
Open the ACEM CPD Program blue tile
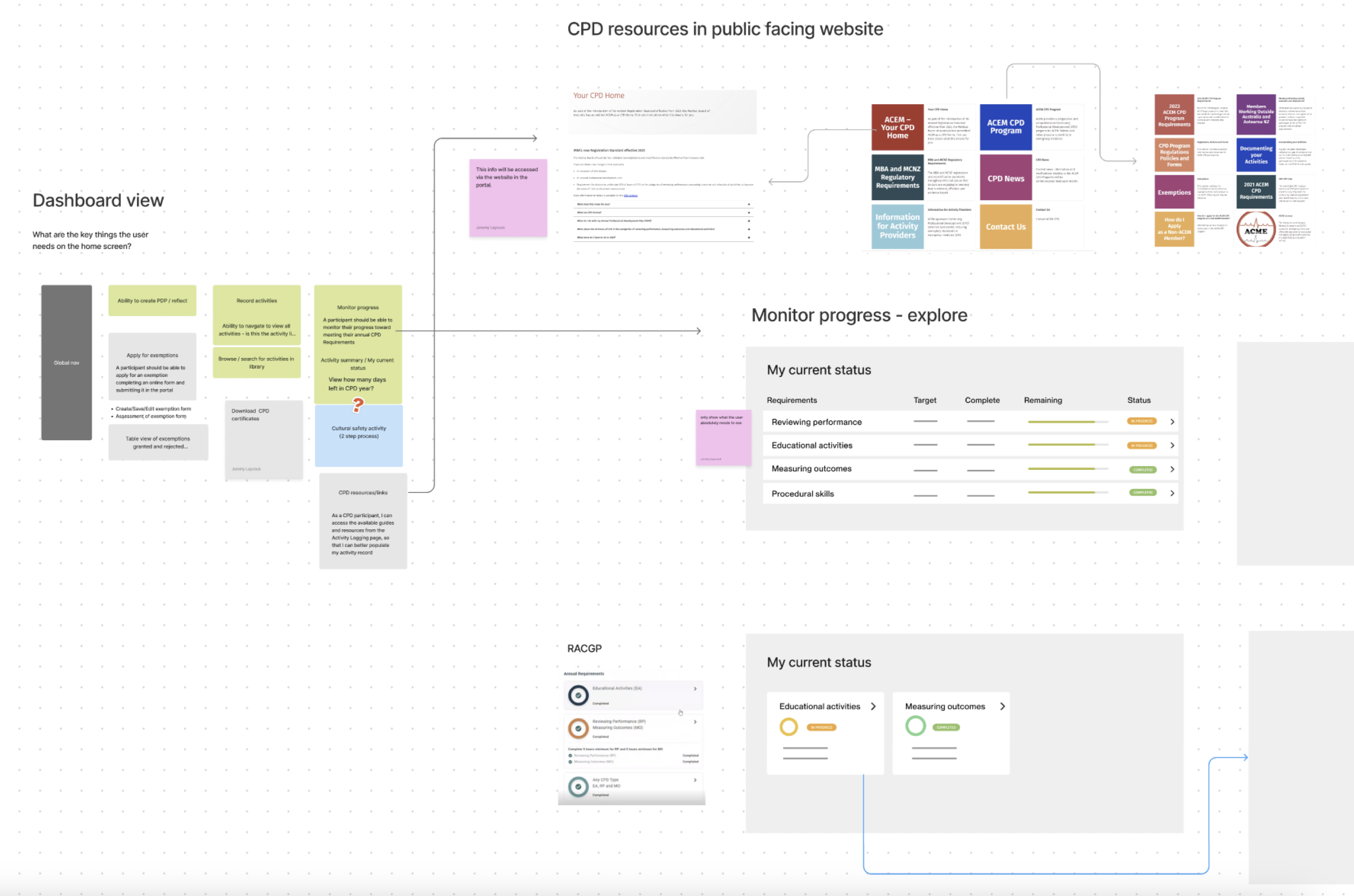[1006, 127]
